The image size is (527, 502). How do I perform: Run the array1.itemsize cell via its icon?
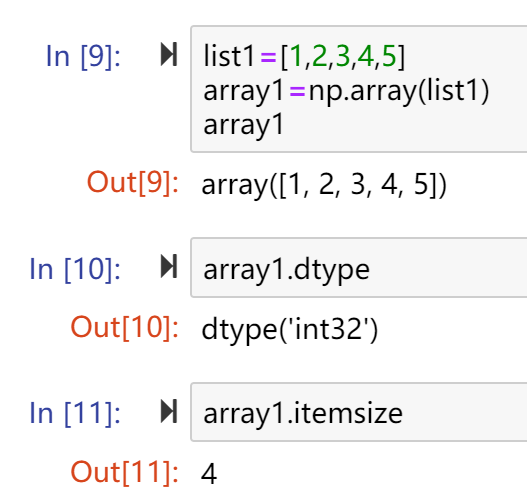[169, 411]
